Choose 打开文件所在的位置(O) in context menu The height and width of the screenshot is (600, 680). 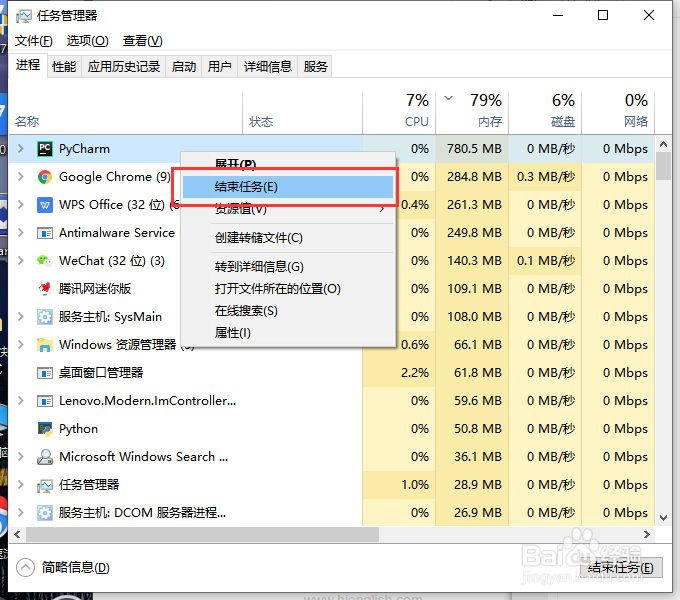click(288, 289)
